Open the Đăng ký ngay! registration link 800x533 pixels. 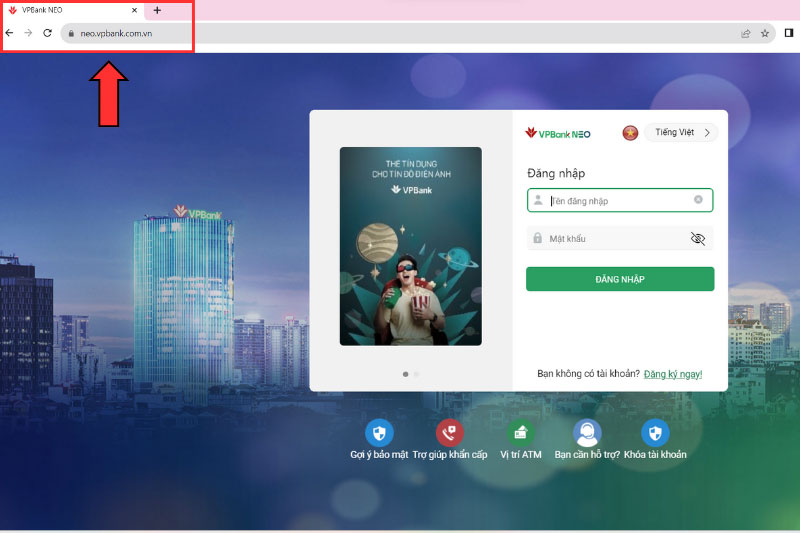(x=672, y=374)
